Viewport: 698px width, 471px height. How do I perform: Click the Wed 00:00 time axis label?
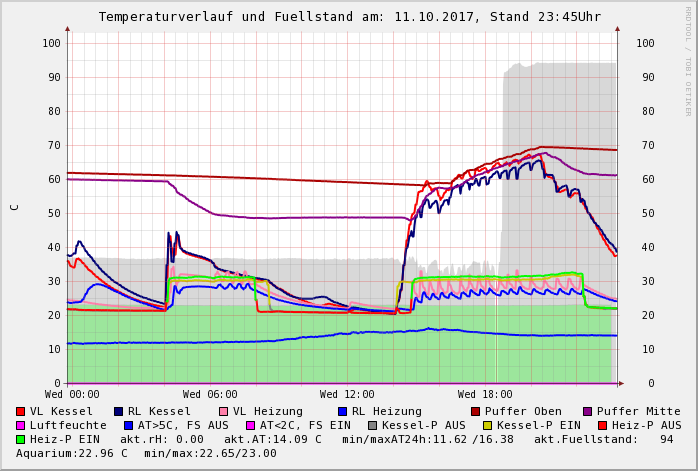(x=72, y=394)
